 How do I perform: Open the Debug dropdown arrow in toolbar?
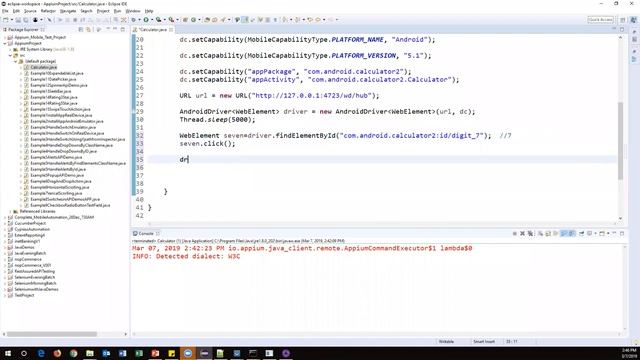139,20
